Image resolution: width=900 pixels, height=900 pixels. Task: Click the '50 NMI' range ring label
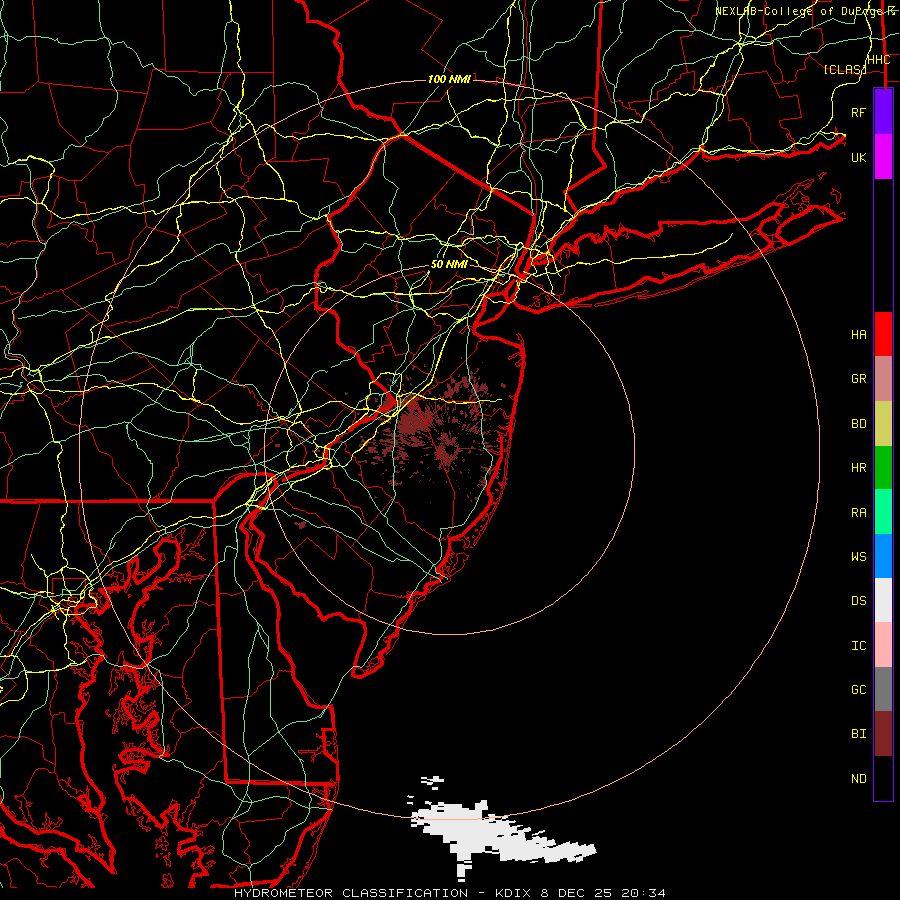[x=449, y=264]
